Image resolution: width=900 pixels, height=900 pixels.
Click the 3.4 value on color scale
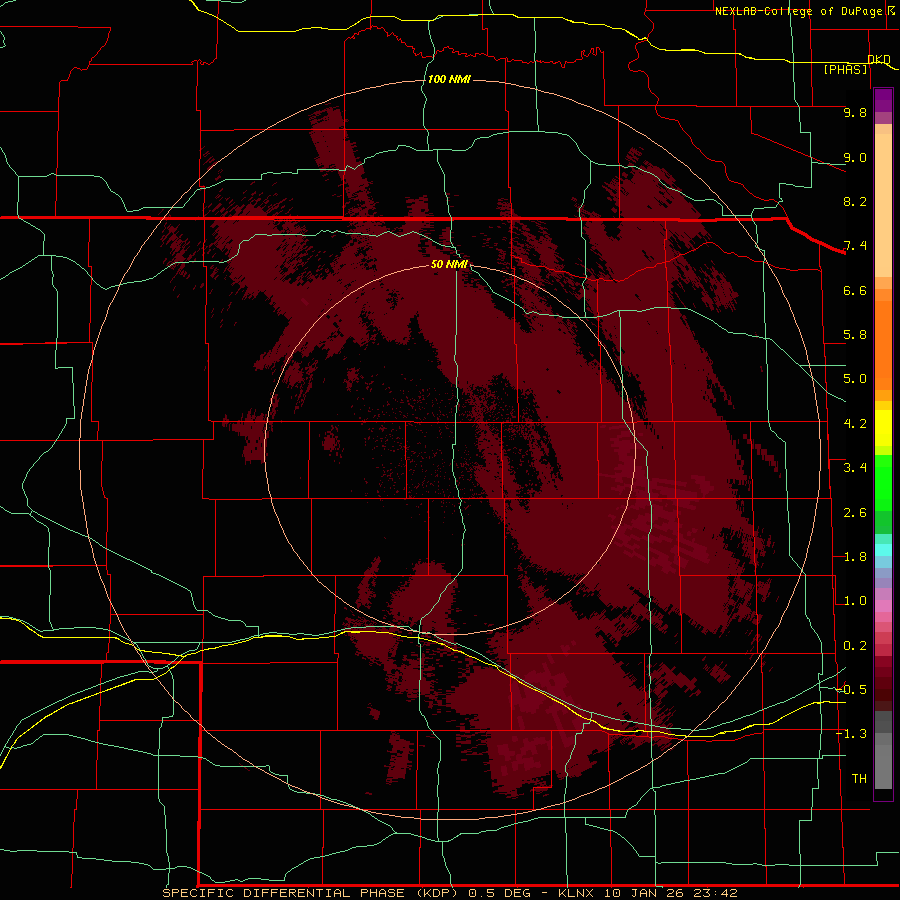click(x=855, y=468)
